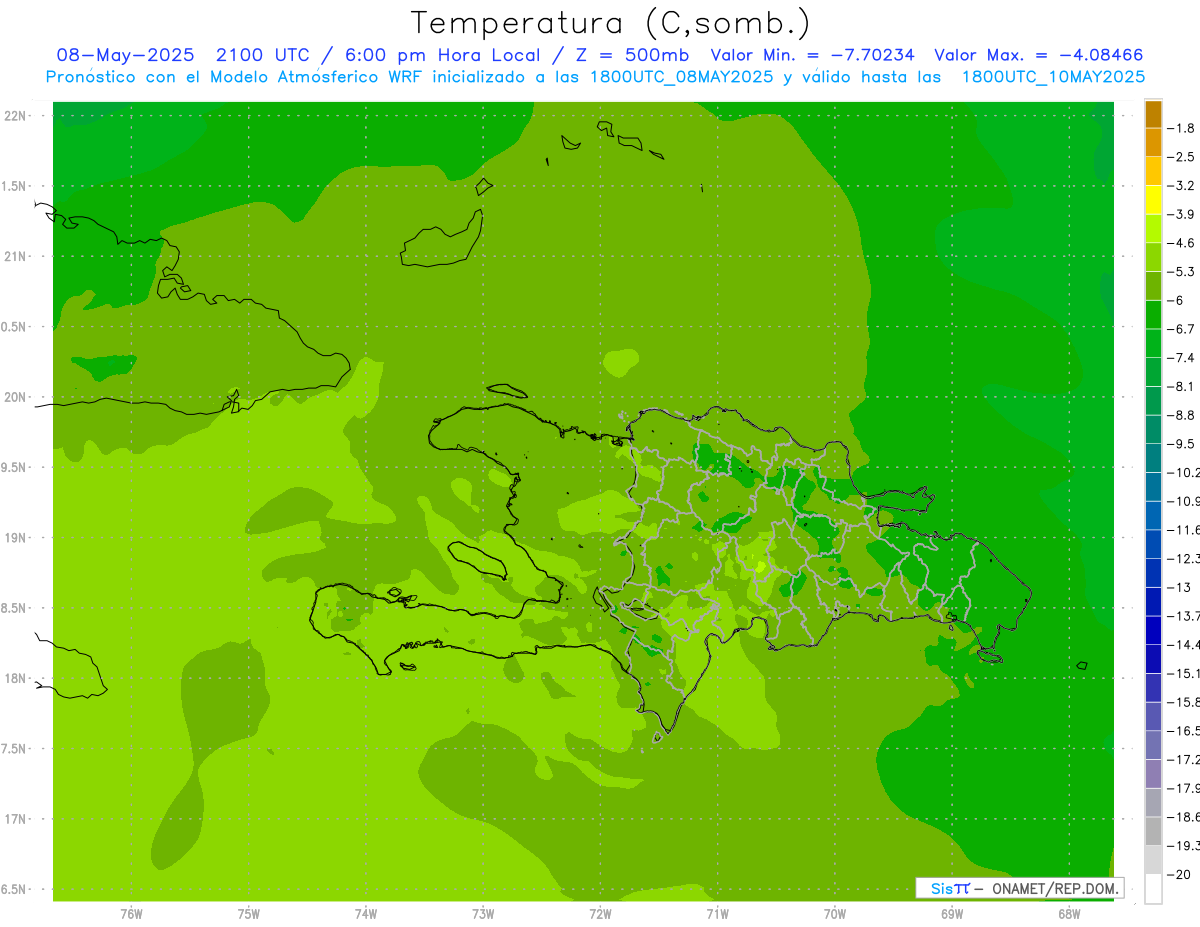Viewport: 1200px width, 927px height.
Task: Click the "19N" latitude label
Action: pyautogui.click(x=15, y=538)
